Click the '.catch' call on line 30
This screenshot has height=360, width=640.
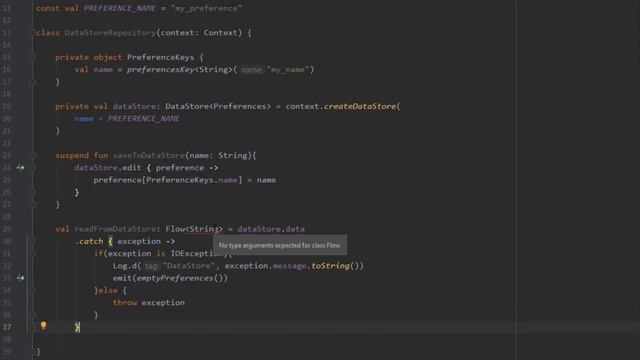pyautogui.click(x=89, y=241)
